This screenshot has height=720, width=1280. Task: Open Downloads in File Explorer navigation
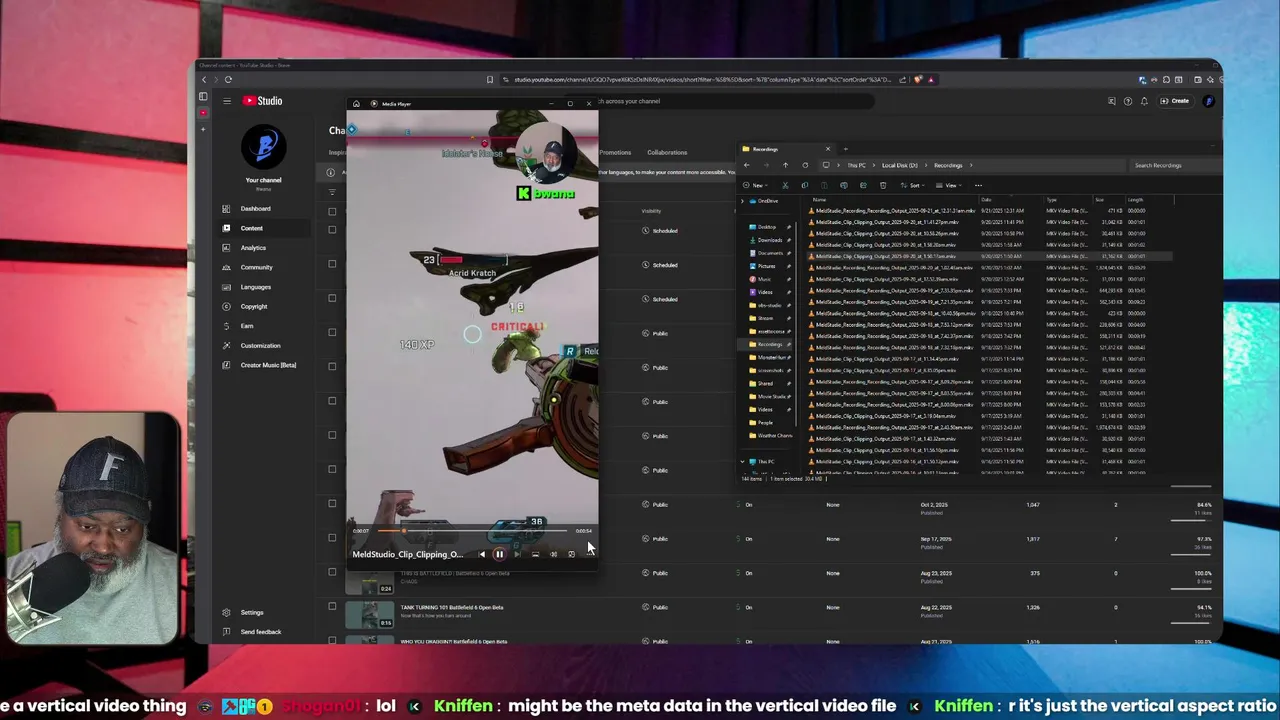770,240
